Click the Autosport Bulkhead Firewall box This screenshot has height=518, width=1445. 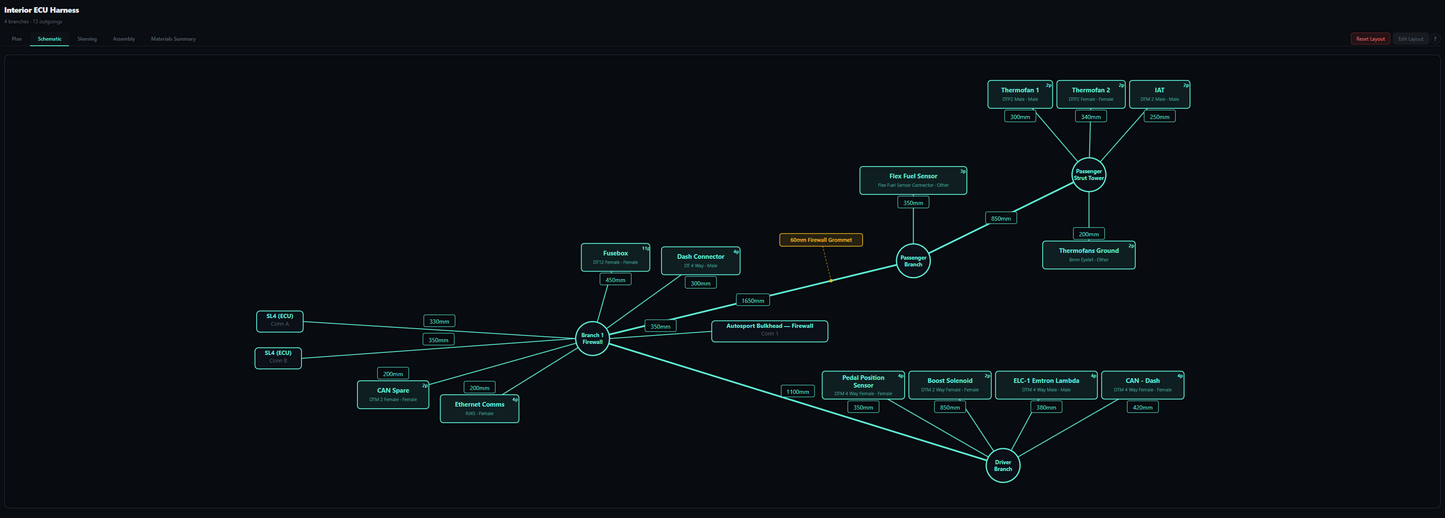click(x=770, y=331)
